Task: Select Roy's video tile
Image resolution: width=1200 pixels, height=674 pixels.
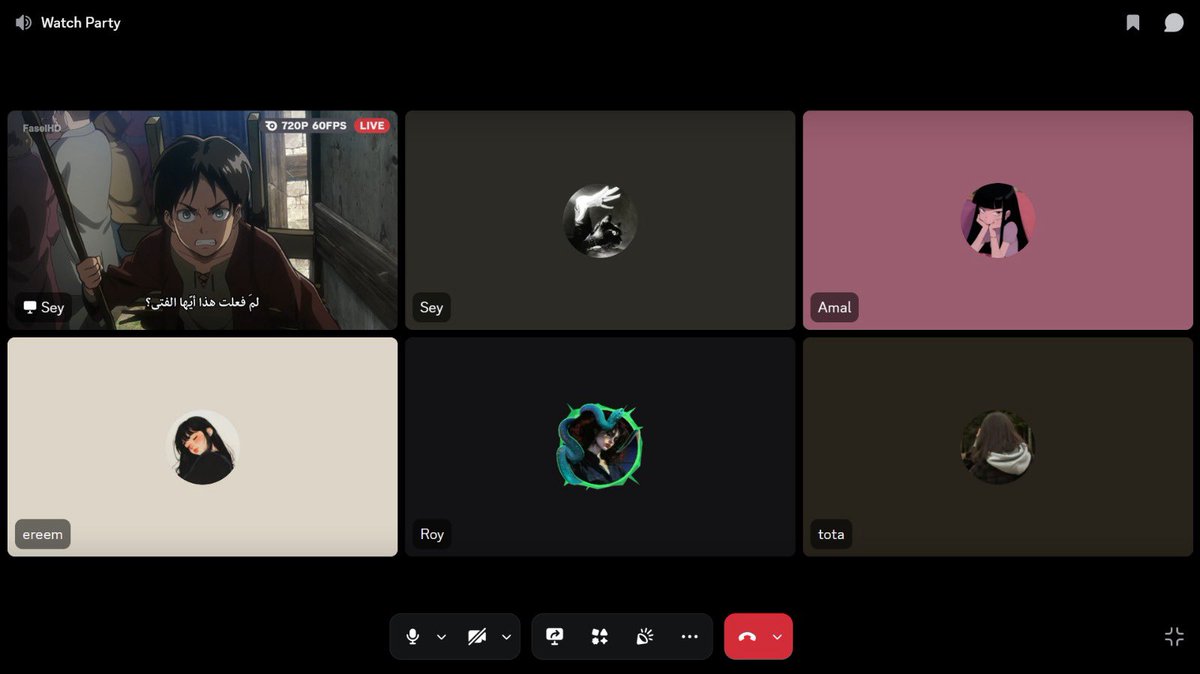Action: (x=600, y=447)
